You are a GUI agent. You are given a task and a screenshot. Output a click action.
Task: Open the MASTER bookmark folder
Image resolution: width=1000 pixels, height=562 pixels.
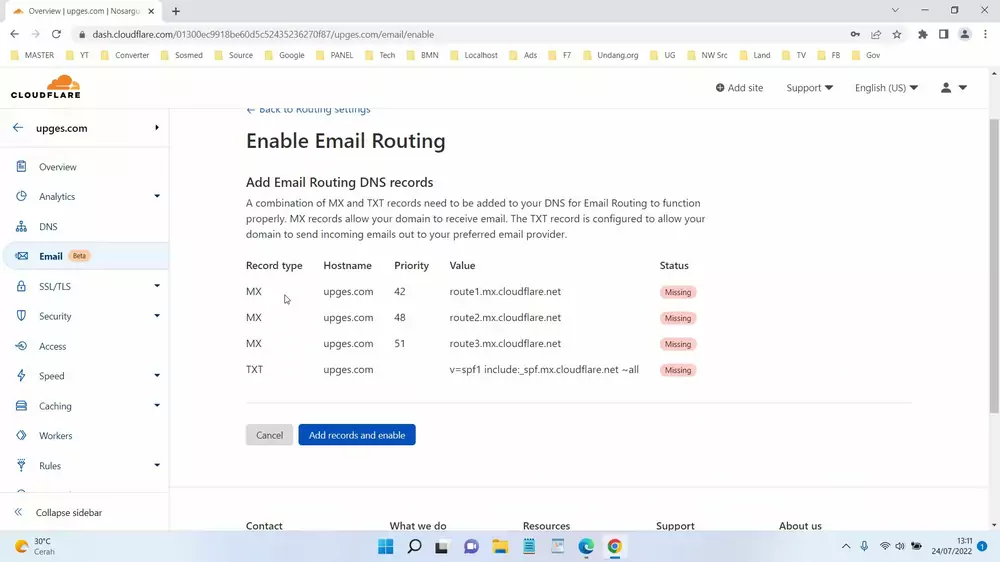pyautogui.click(x=33, y=55)
